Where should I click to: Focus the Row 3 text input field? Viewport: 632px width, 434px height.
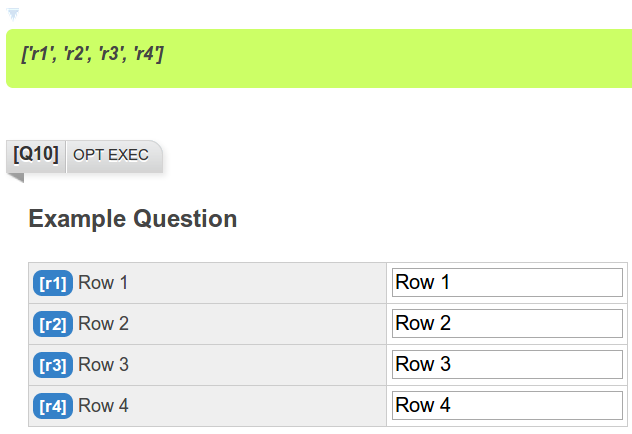[x=507, y=364]
